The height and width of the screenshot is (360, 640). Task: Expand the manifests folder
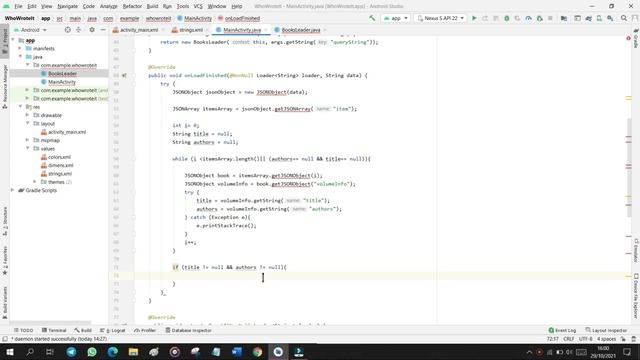(x=20, y=48)
